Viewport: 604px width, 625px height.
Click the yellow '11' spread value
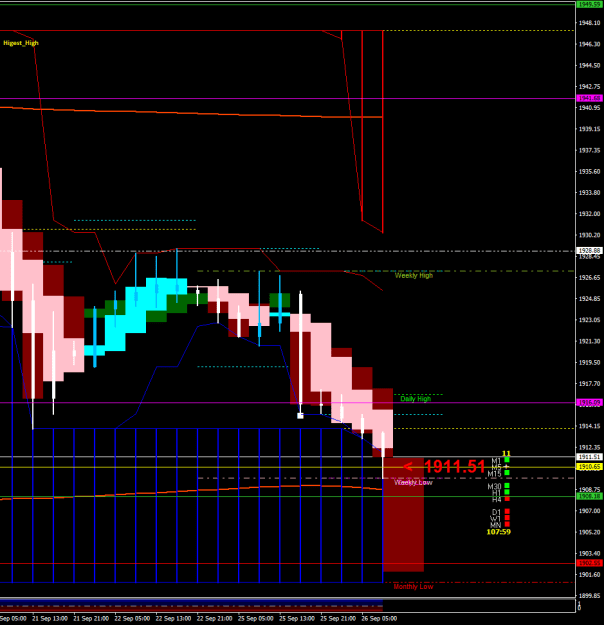pyautogui.click(x=506, y=454)
